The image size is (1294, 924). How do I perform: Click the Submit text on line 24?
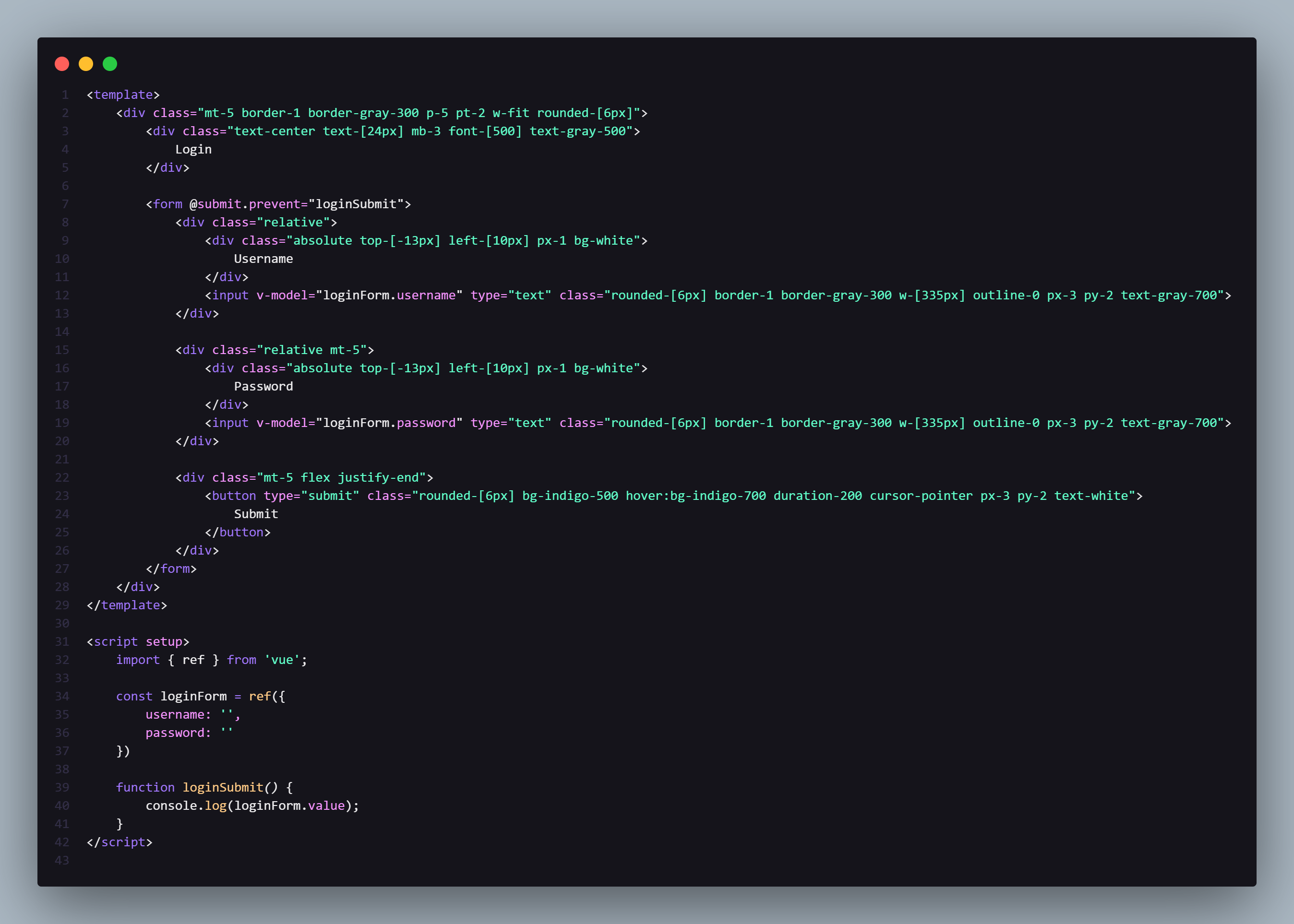(x=256, y=514)
